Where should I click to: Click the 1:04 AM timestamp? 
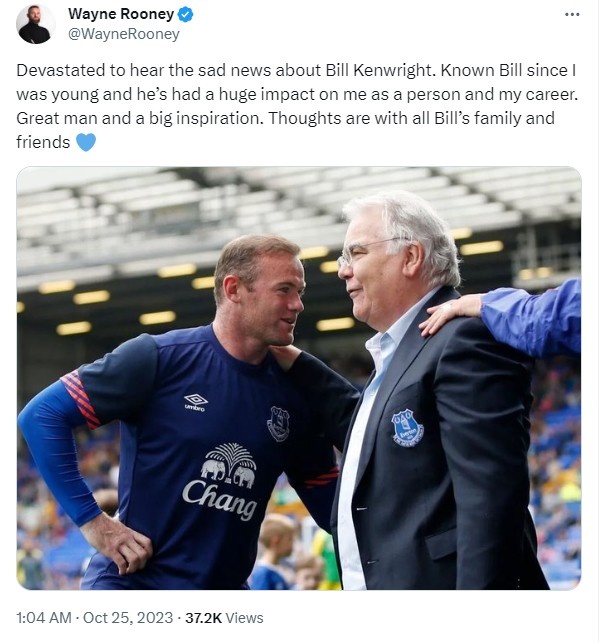point(44,617)
